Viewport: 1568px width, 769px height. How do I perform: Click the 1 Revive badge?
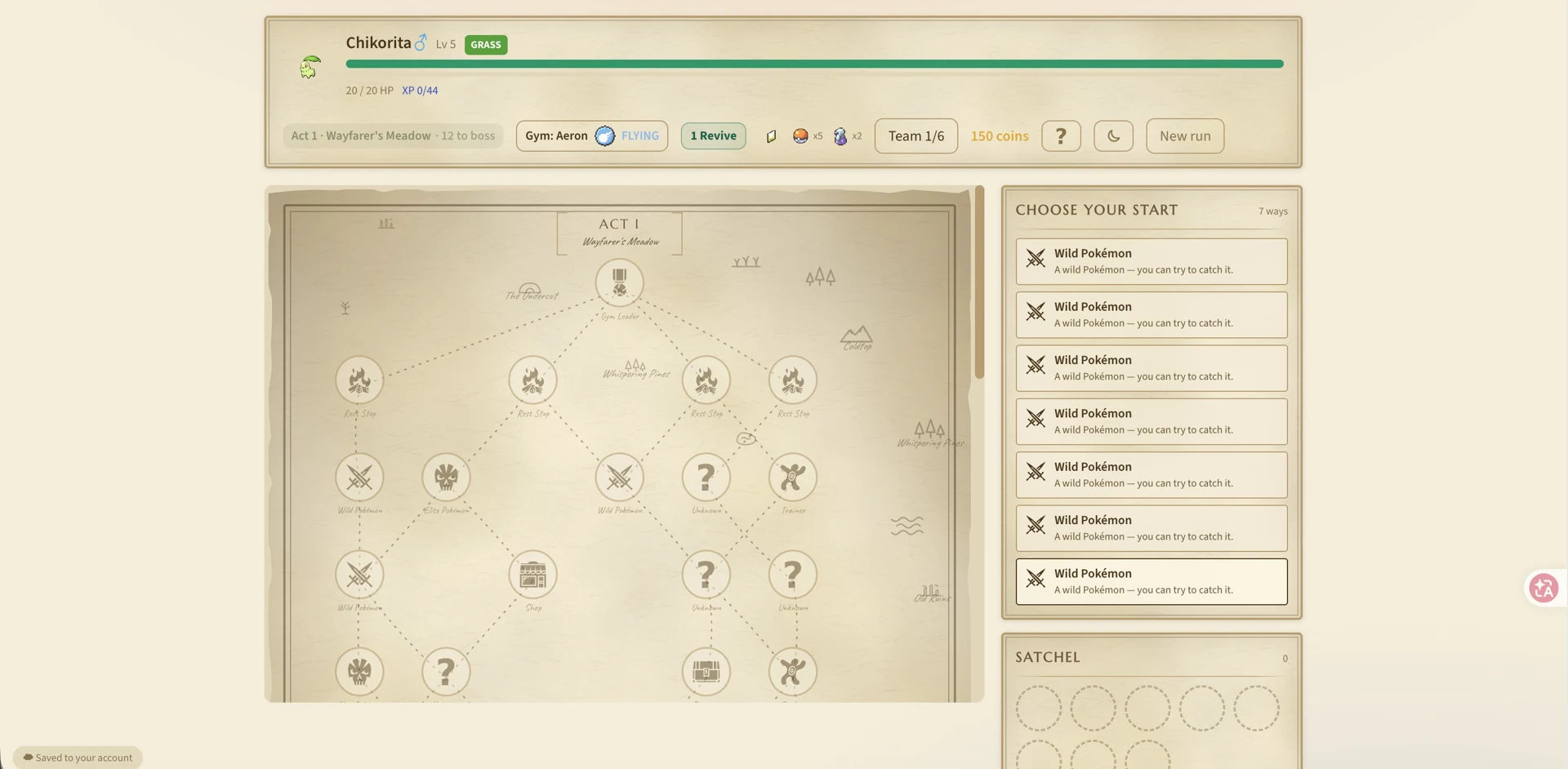pos(713,136)
